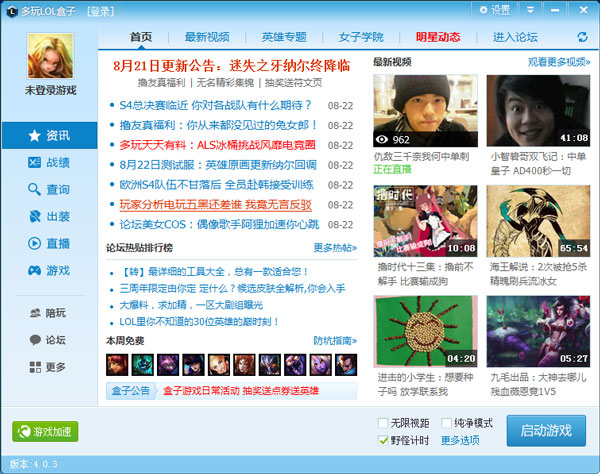The height and width of the screenshot is (474, 600).
Task: Open the S4总决赛临近 news item
Action: coord(215,105)
